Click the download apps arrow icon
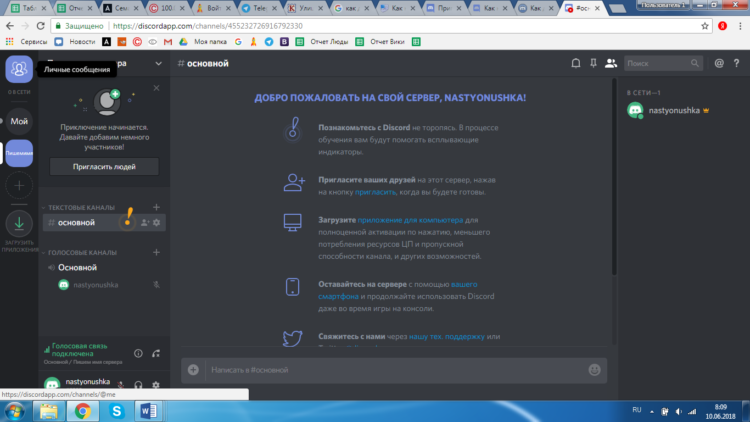750x422 pixels. [x=19, y=223]
